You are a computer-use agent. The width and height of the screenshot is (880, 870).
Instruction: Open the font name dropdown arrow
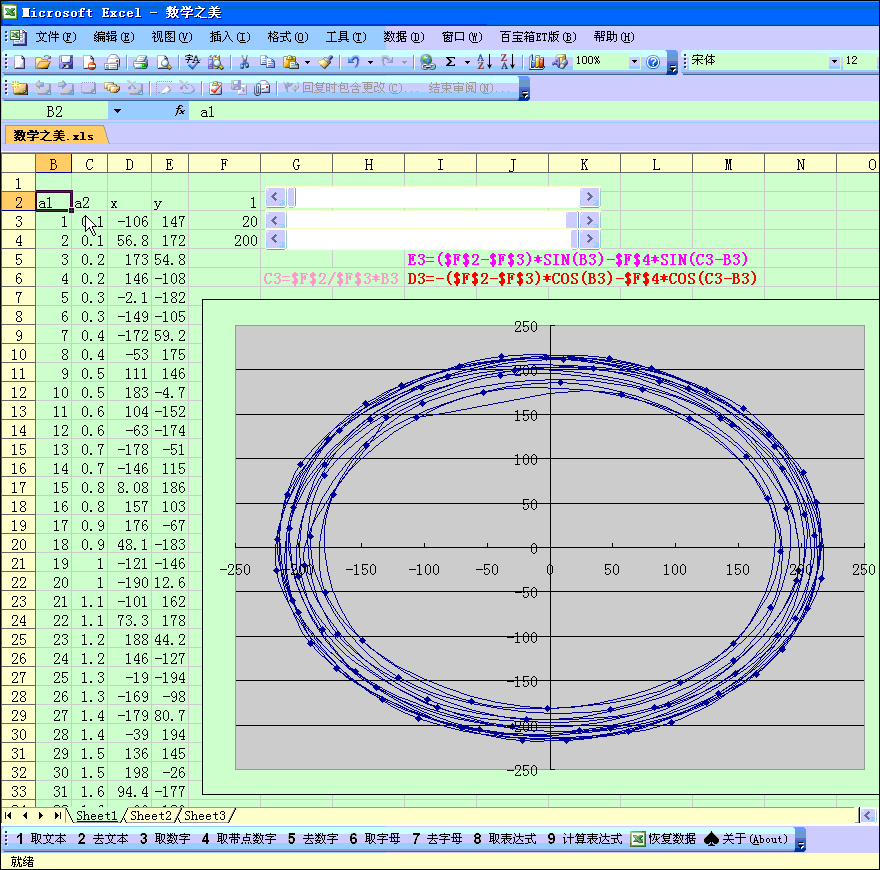pyautogui.click(x=834, y=62)
